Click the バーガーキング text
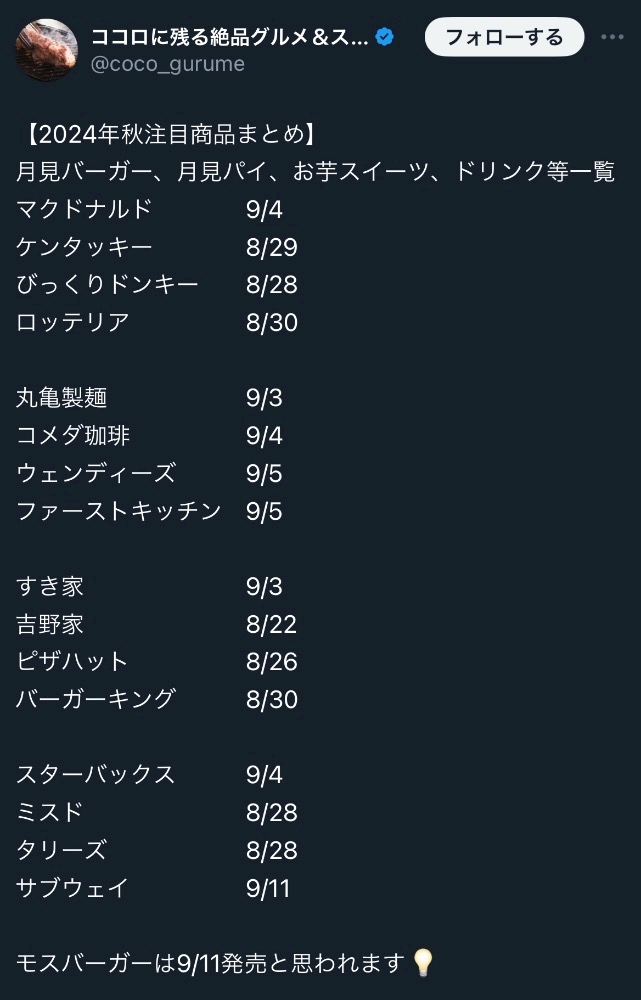641x1000 pixels. click(x=96, y=699)
